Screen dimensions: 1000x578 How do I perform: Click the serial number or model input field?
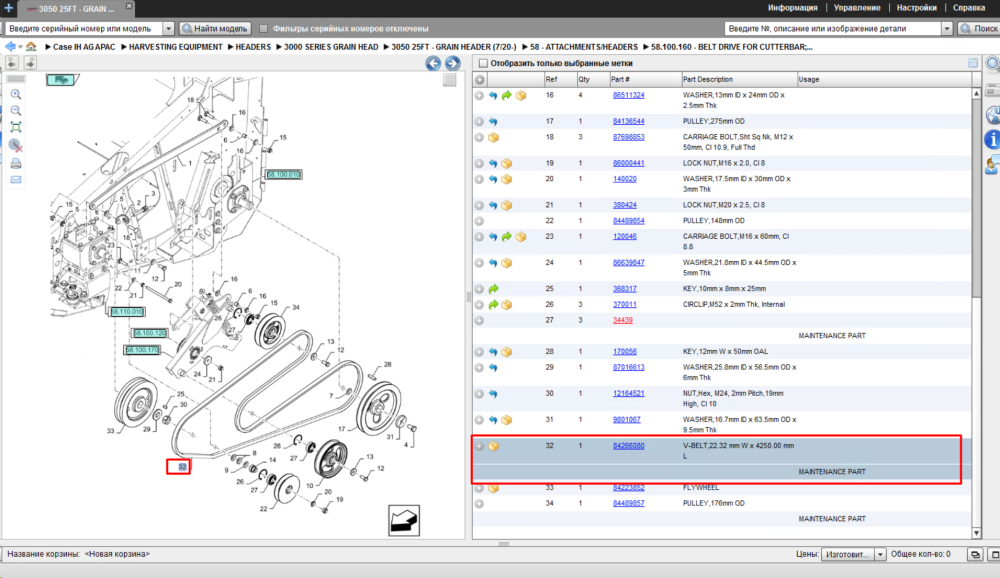84,28
